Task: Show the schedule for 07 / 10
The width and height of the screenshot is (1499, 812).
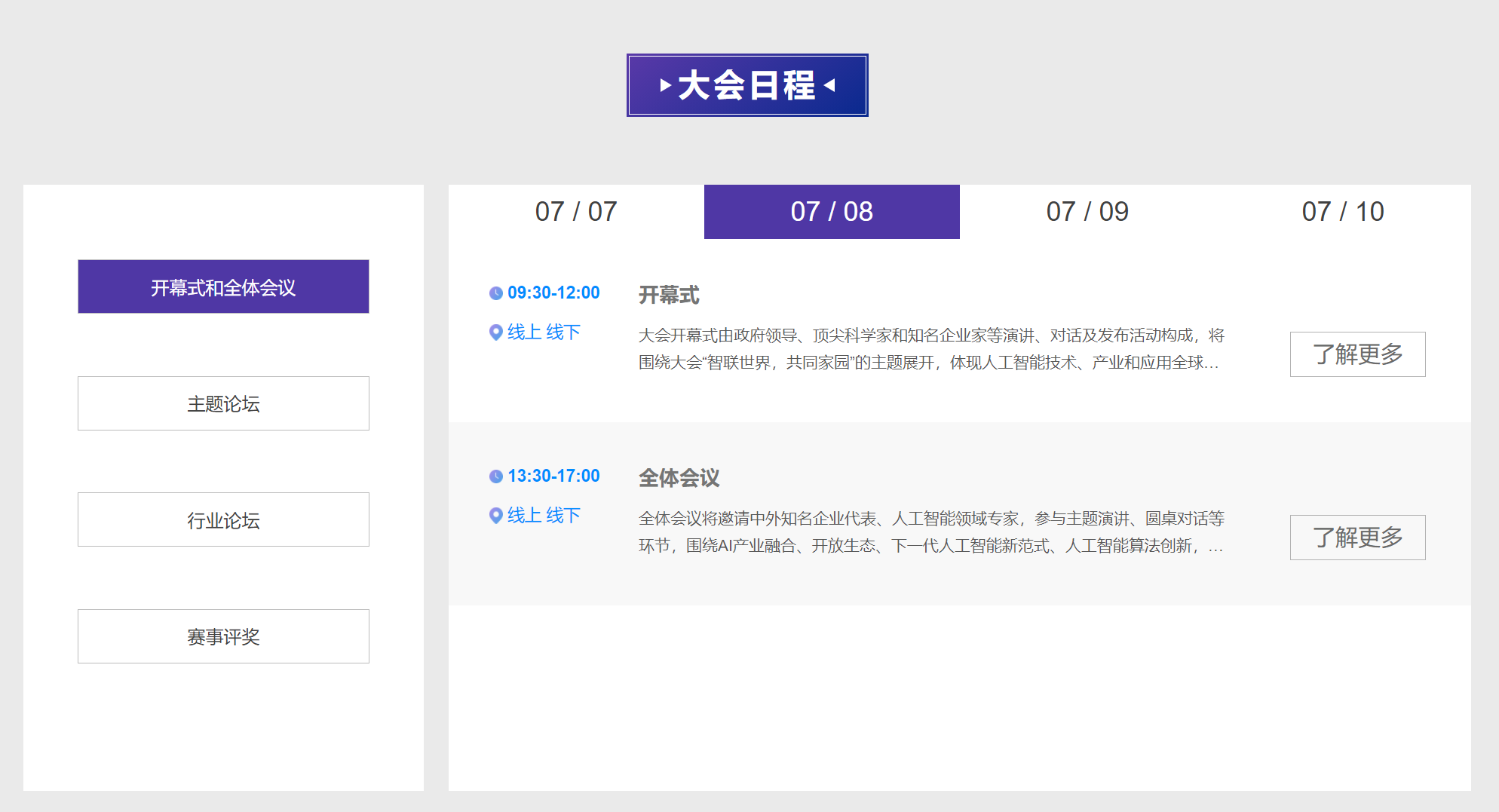Action: pos(1343,212)
